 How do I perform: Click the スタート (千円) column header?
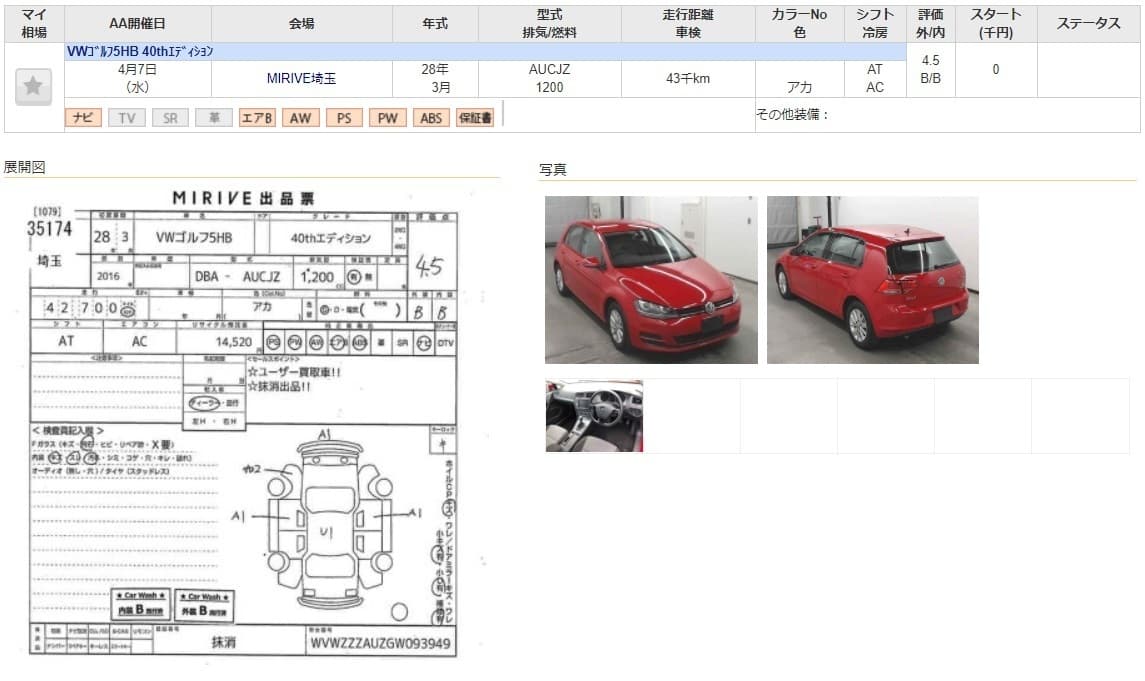(x=995, y=23)
